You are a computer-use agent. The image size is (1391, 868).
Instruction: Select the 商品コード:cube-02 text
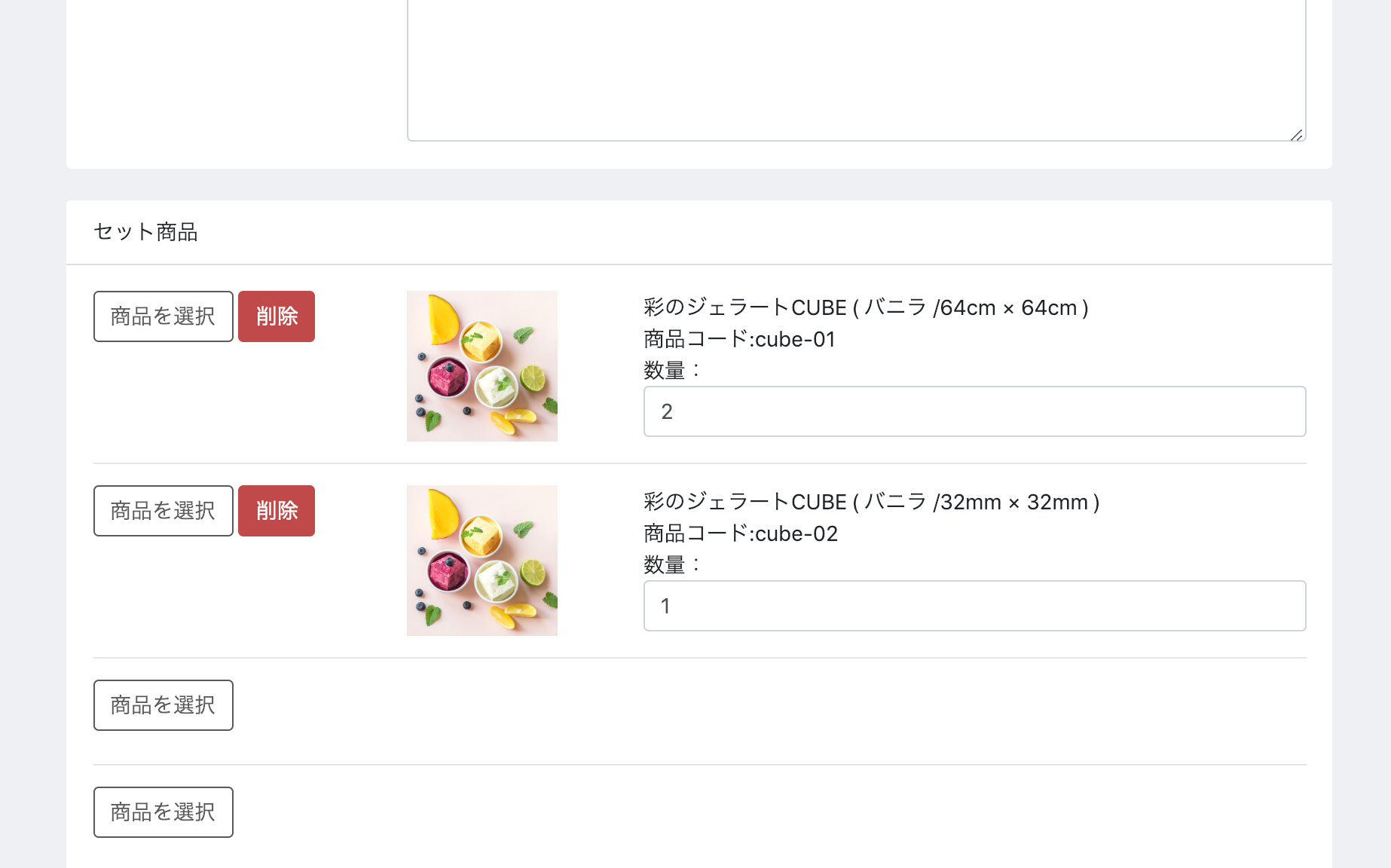coord(741,533)
